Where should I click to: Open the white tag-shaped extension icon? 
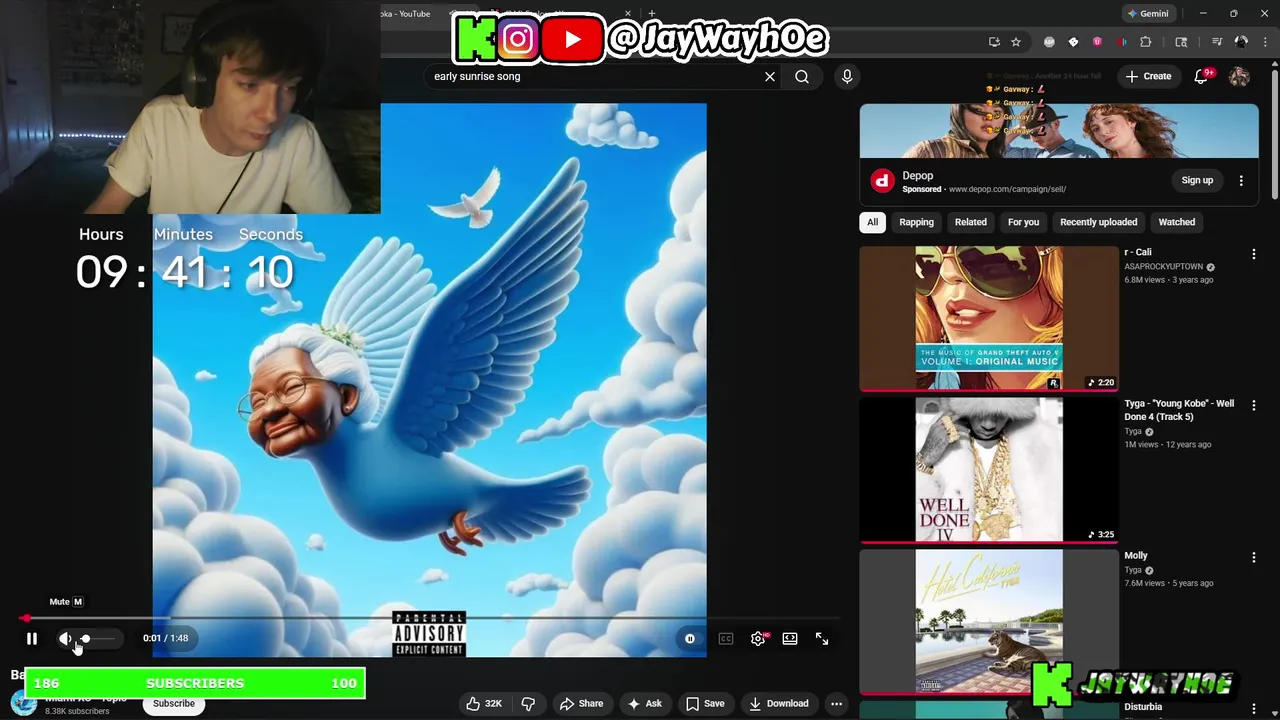click(x=1073, y=42)
